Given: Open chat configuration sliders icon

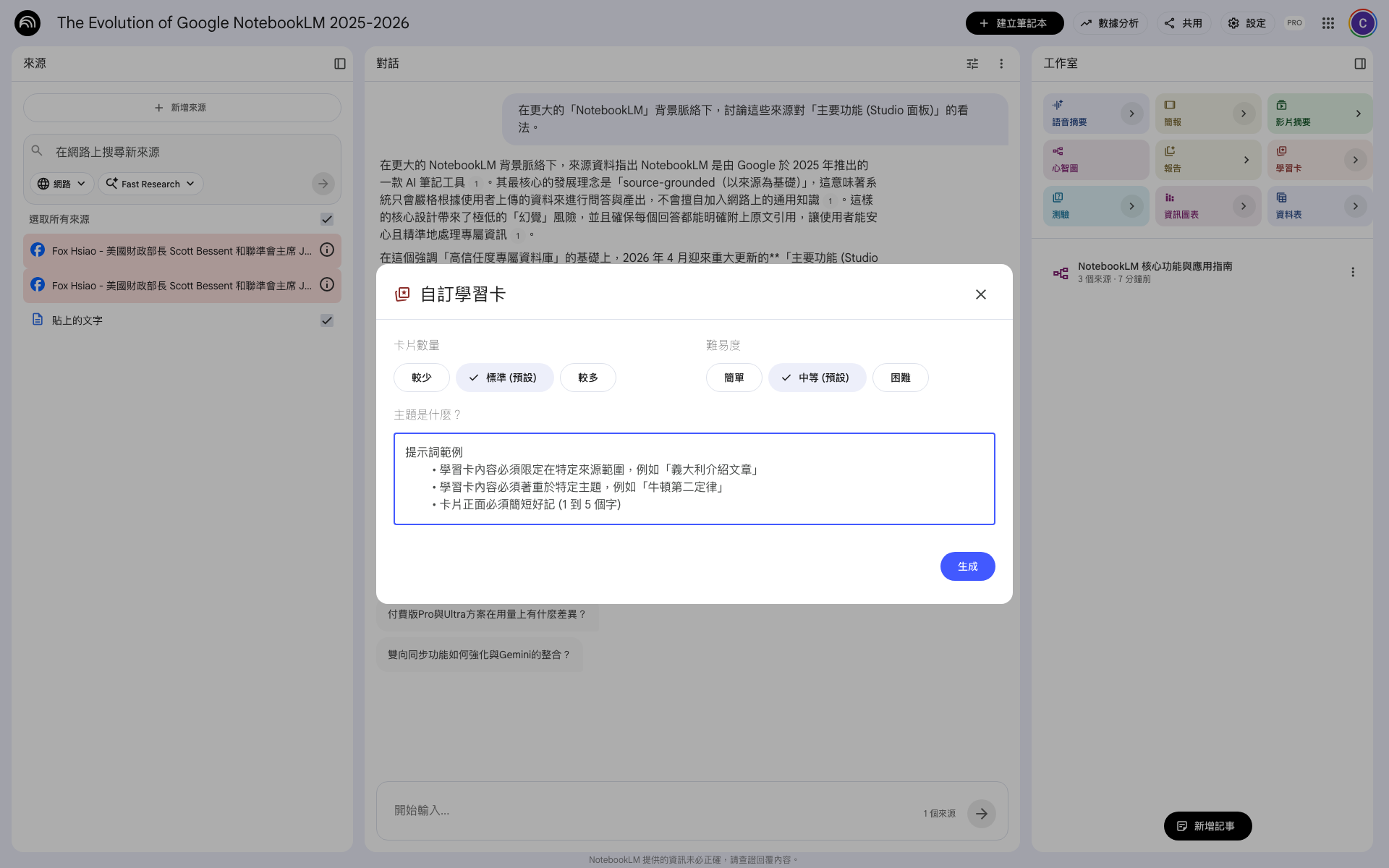Looking at the screenshot, I should pos(972,64).
